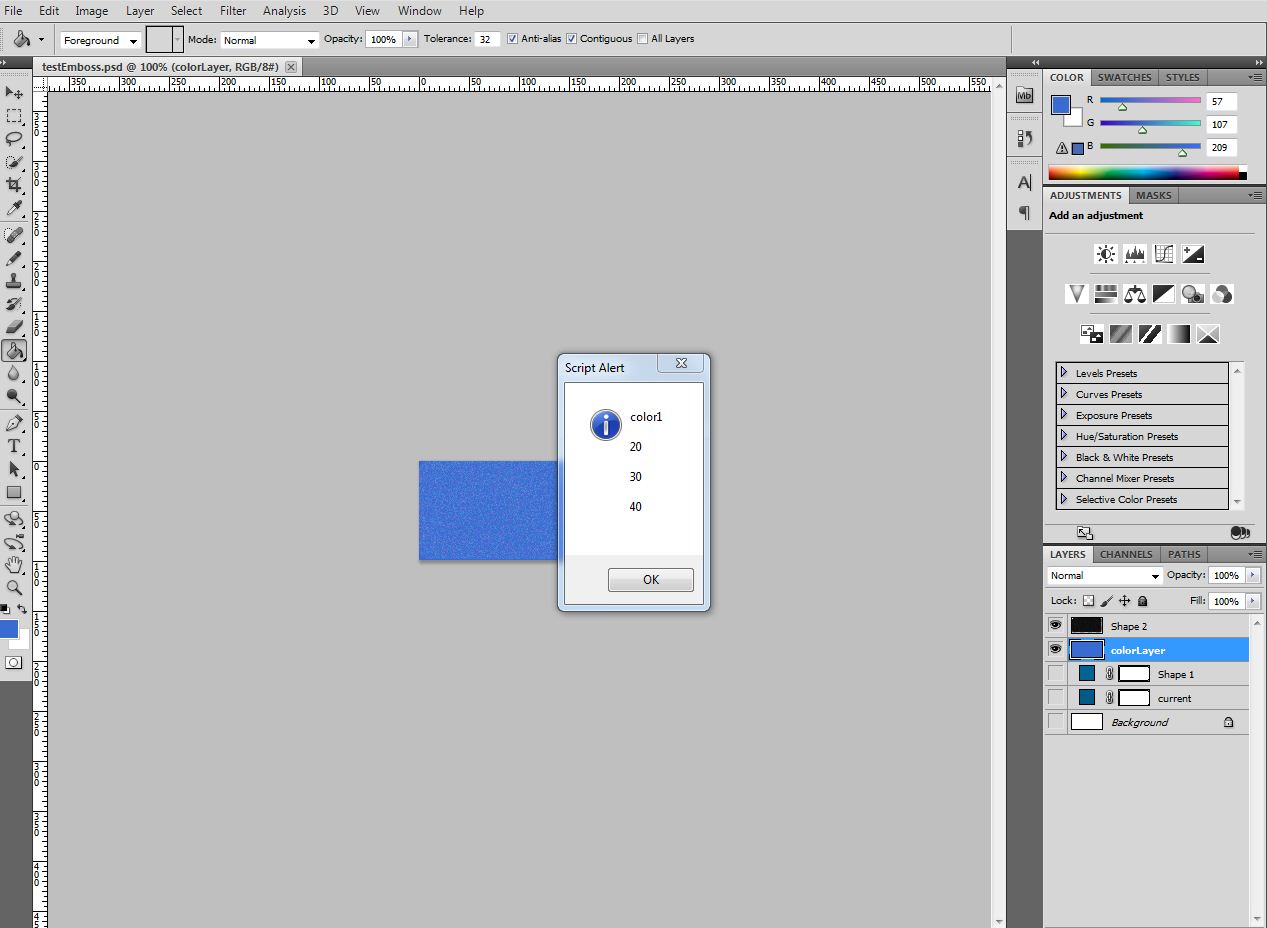Select the Horizontal Type tool
The image size is (1267, 928).
pos(14,446)
